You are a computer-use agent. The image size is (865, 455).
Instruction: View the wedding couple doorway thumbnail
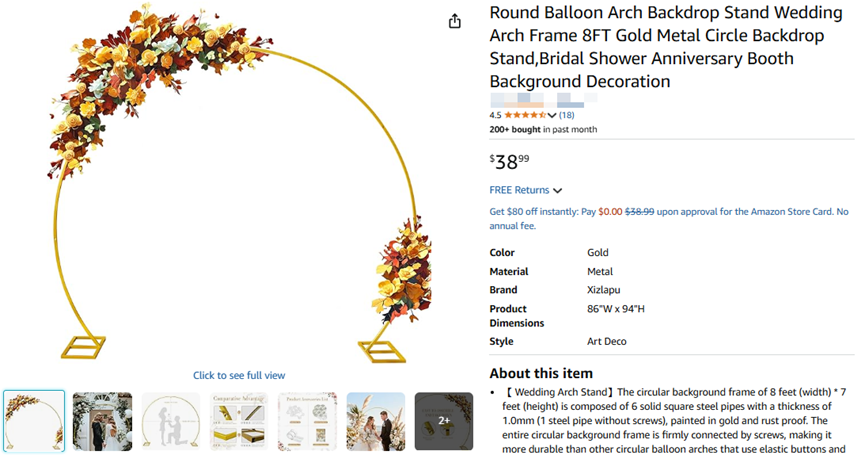(x=102, y=421)
